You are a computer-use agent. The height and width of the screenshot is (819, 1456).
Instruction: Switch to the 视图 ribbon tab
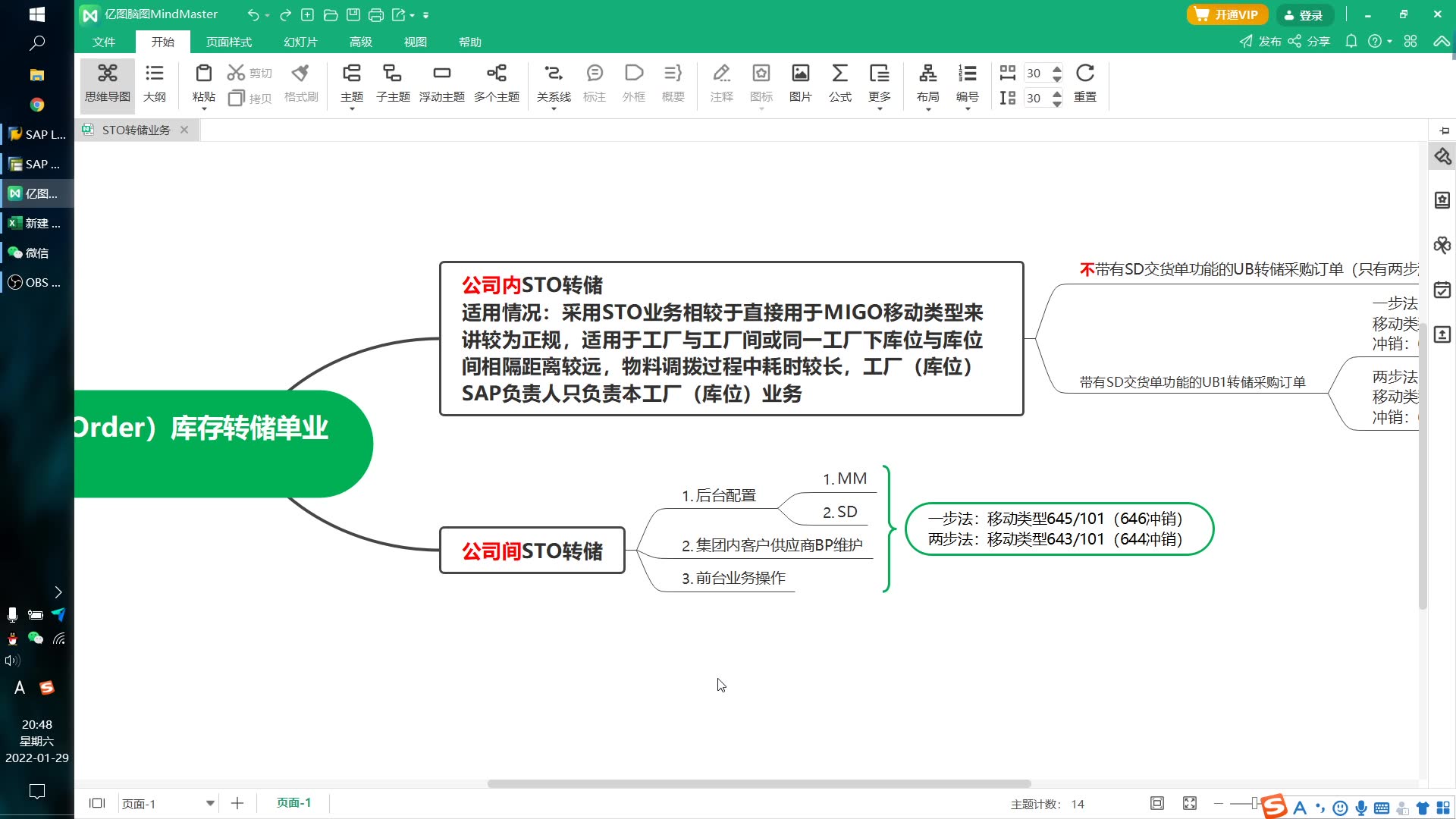pyautogui.click(x=416, y=42)
